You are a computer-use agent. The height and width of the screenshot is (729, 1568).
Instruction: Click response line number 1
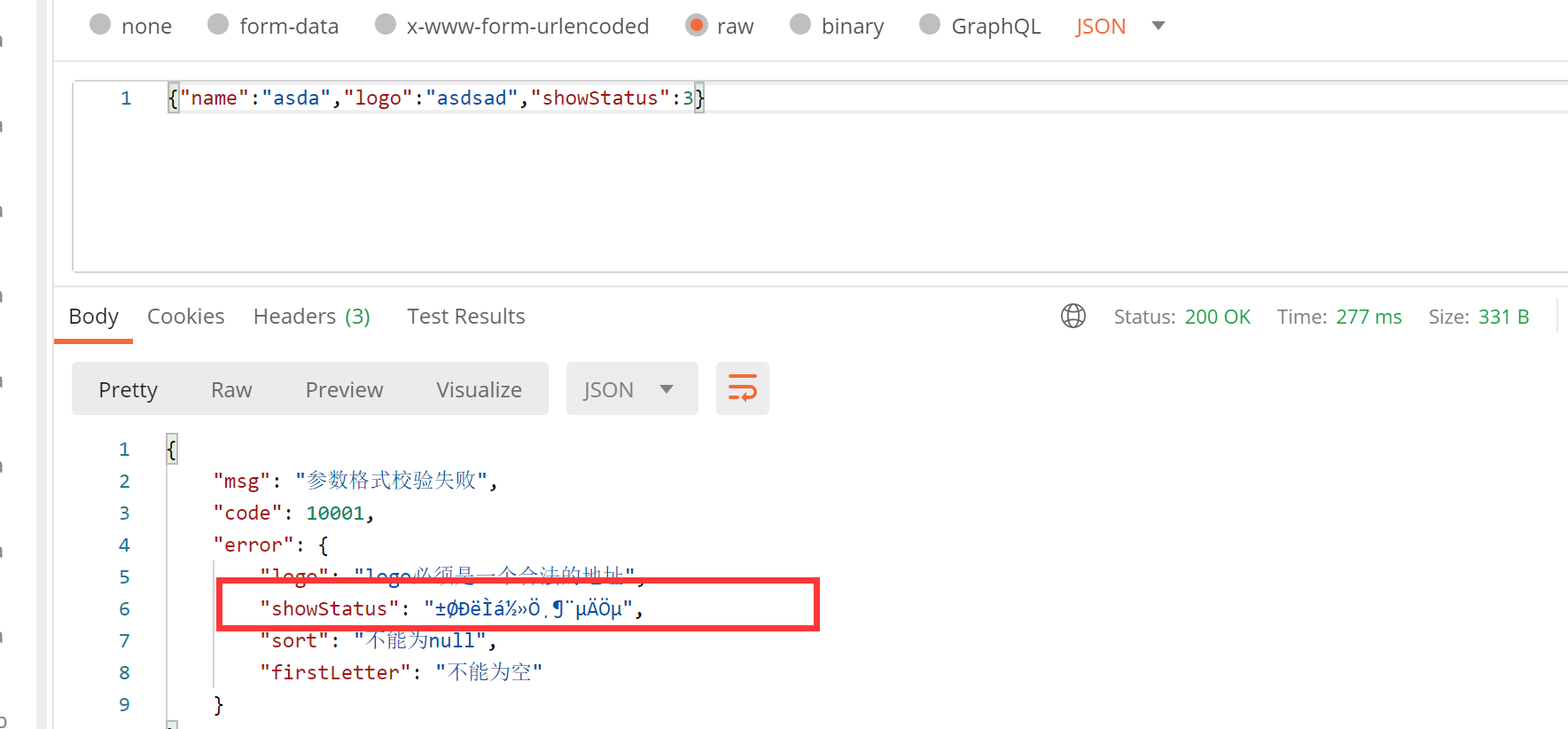pos(124,449)
